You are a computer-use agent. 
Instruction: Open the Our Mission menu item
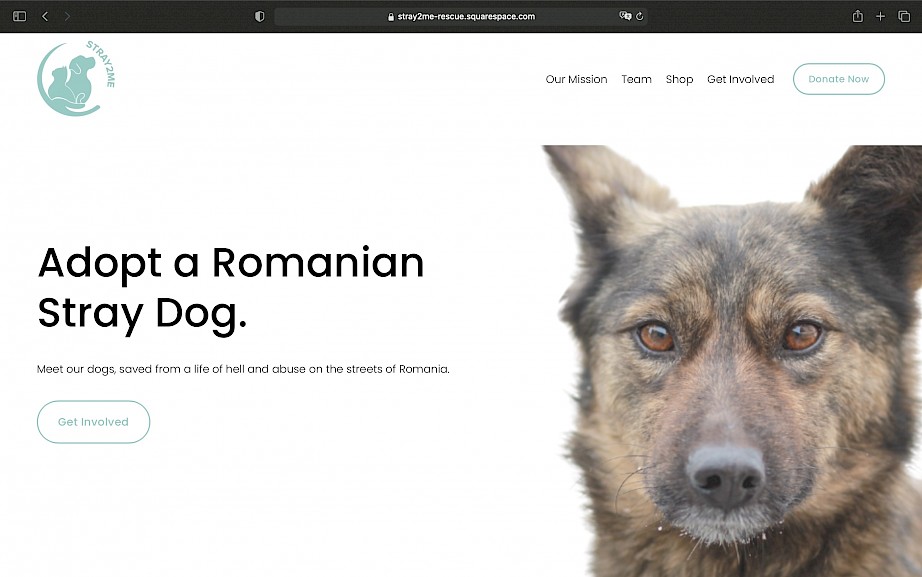point(576,79)
